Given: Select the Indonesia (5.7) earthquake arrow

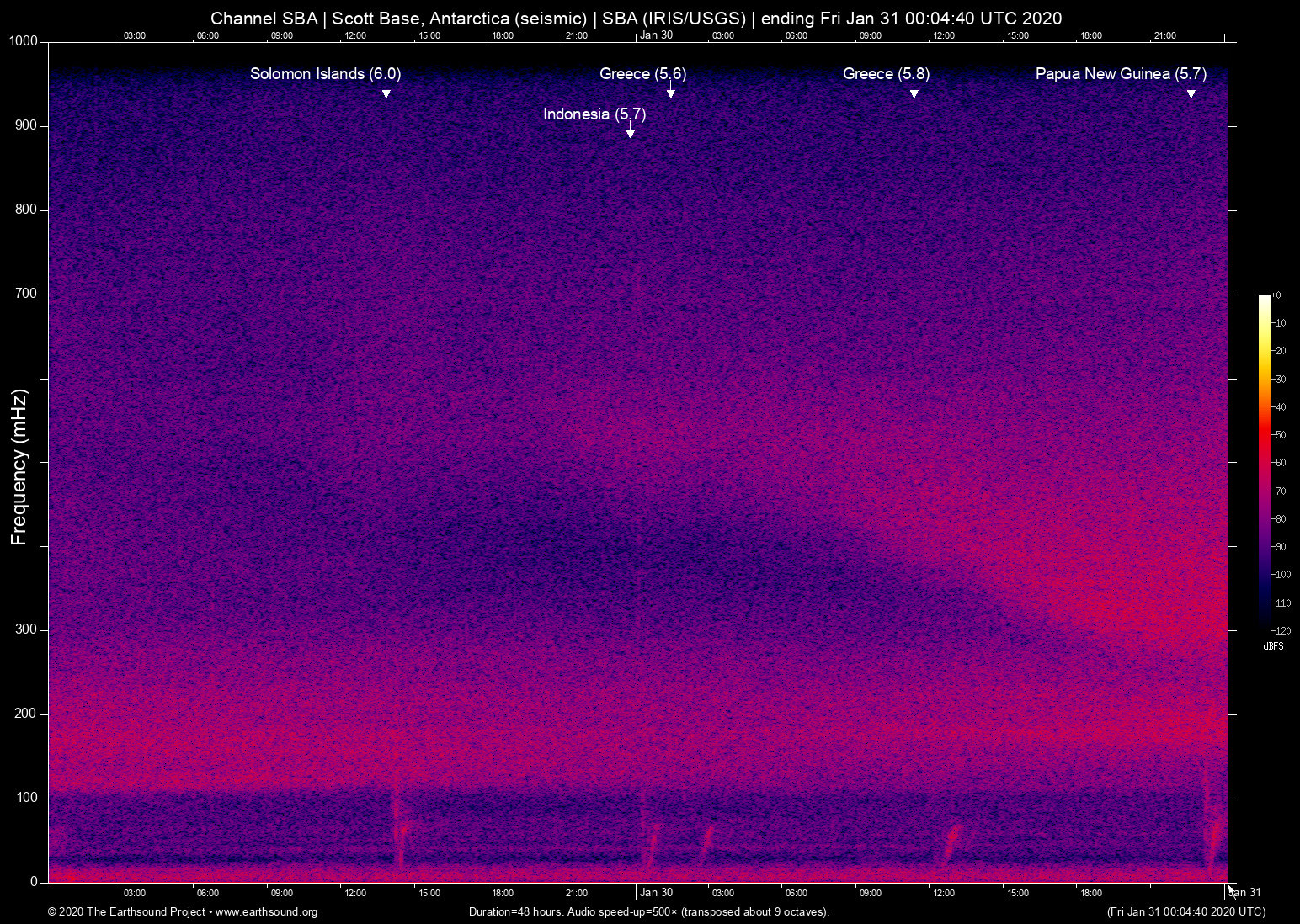Looking at the screenshot, I should coord(630,132).
